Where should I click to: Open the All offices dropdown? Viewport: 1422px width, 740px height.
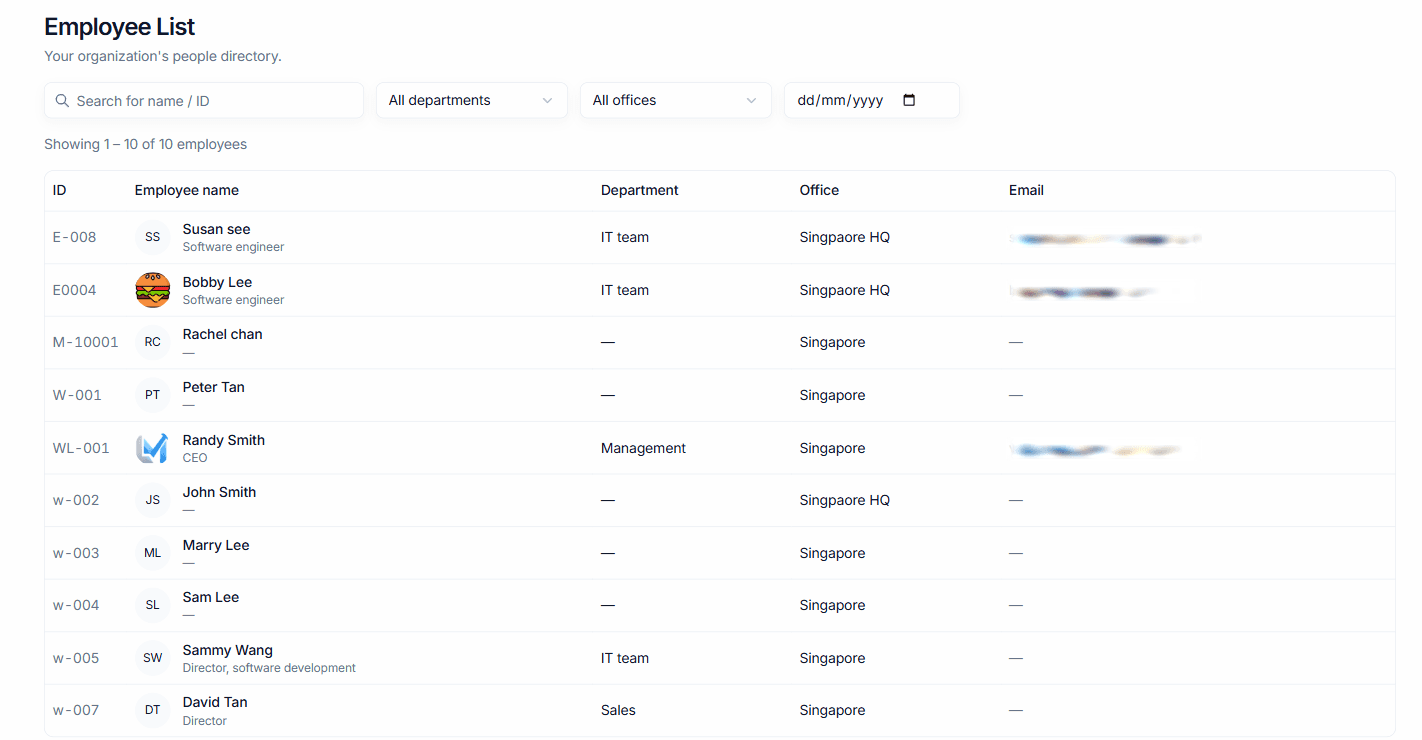tap(676, 100)
